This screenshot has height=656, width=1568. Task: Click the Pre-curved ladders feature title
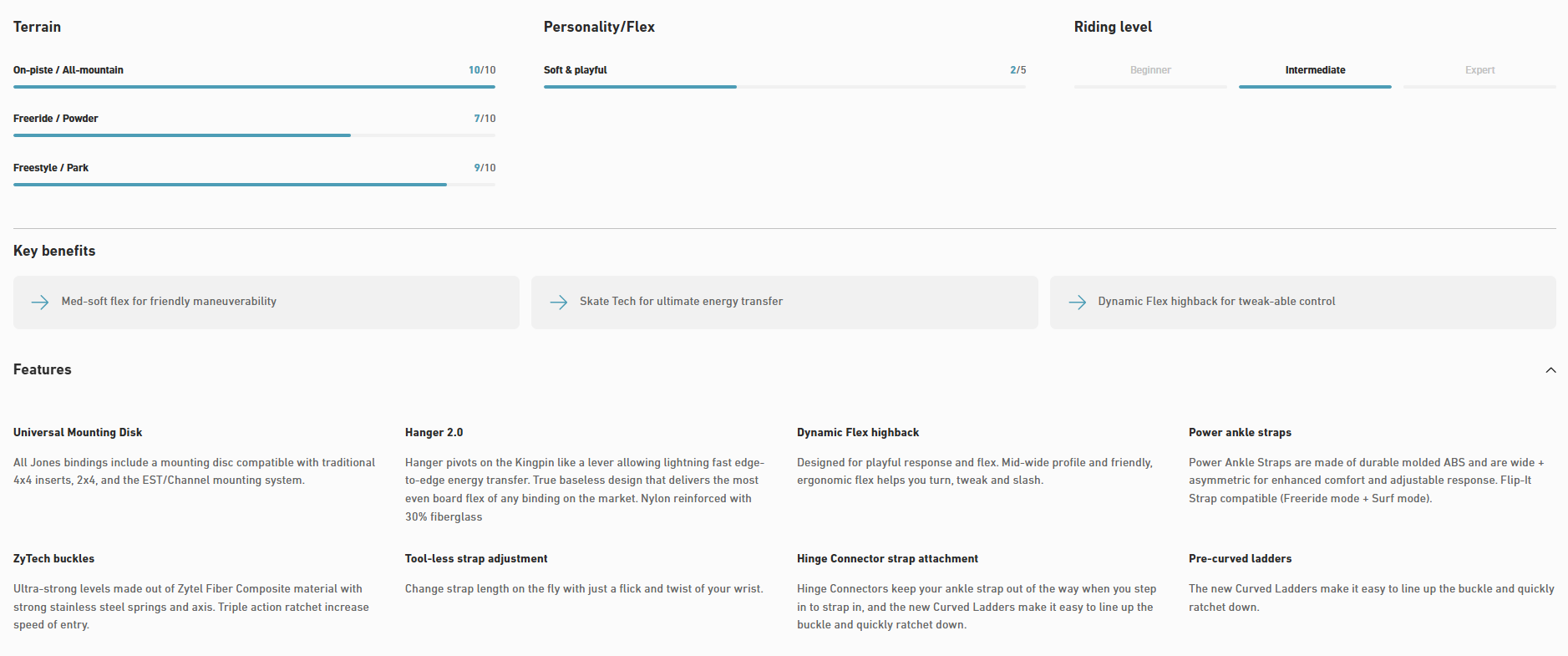tap(1240, 558)
